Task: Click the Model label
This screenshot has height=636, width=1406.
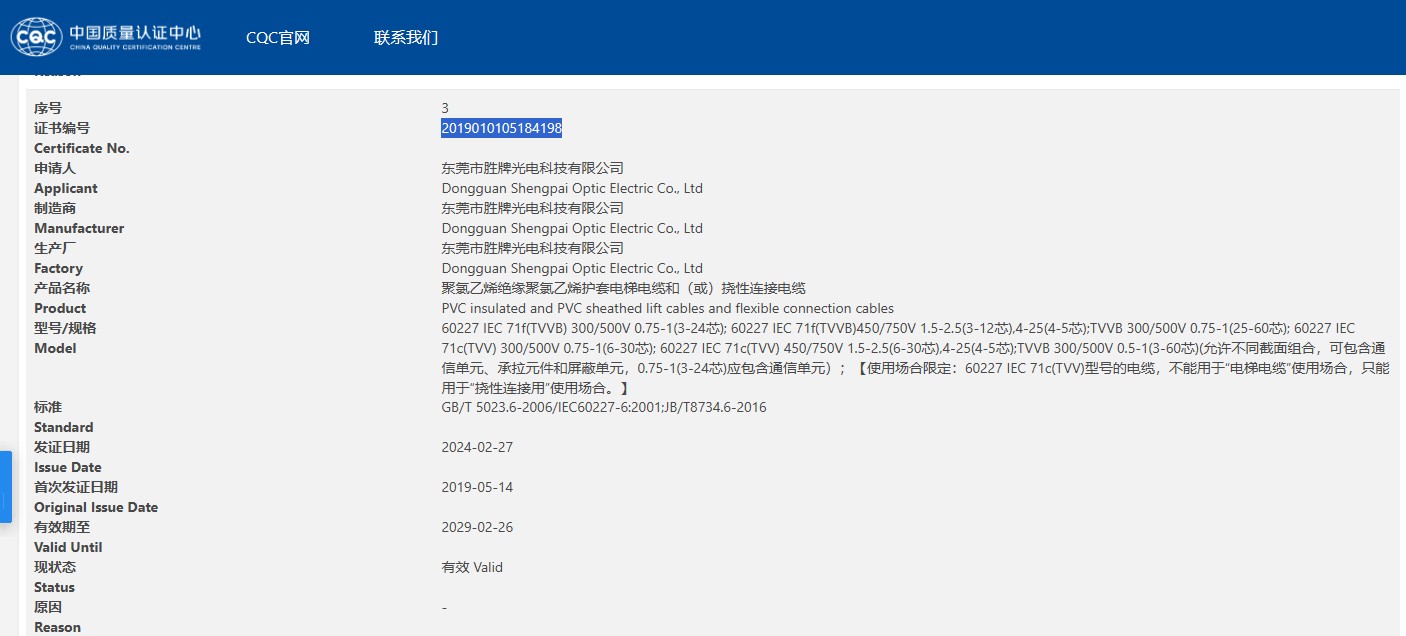Action: (x=55, y=348)
